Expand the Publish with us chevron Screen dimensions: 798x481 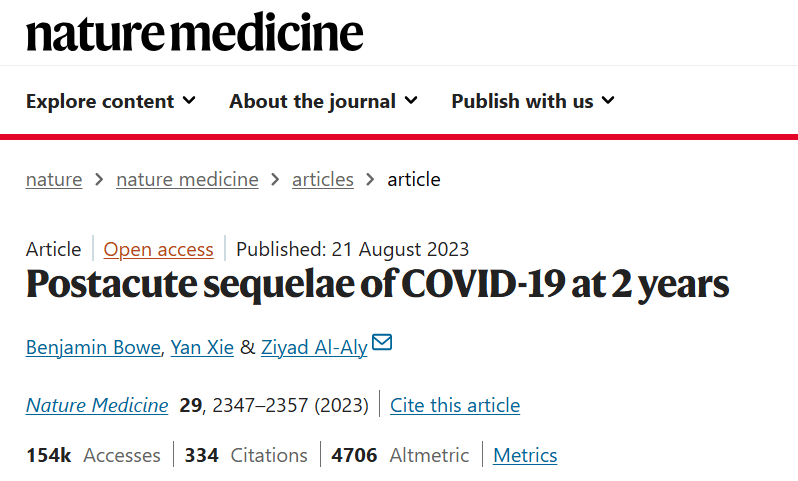pos(608,101)
